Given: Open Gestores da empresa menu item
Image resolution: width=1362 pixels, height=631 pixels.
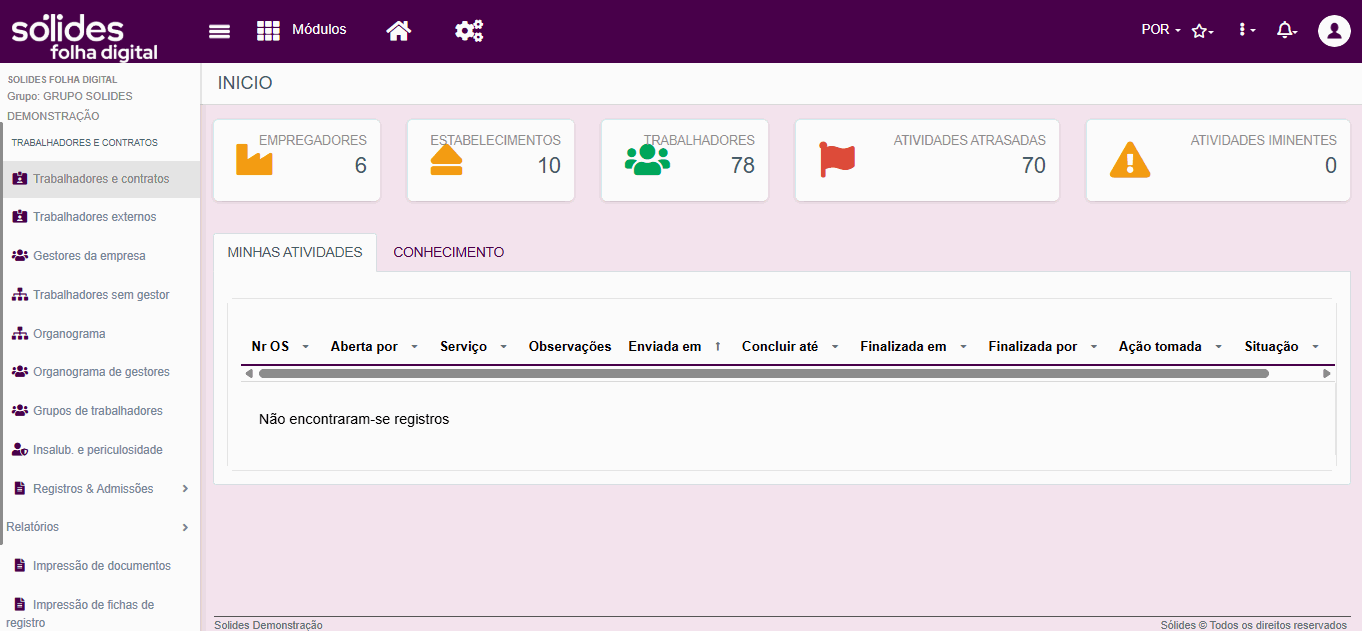Looking at the screenshot, I should click(100, 256).
